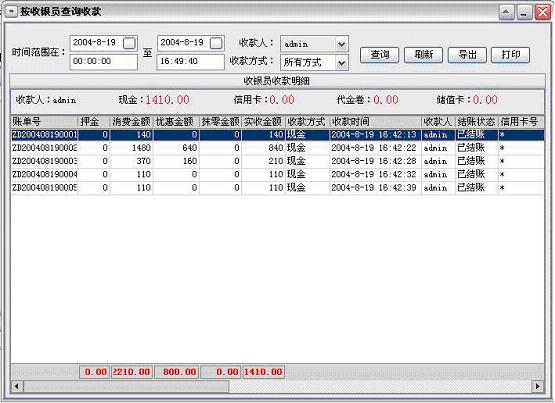The height and width of the screenshot is (403, 555).
Task: Expand the 收款方式 所有方式 dropdown
Action: (341, 63)
